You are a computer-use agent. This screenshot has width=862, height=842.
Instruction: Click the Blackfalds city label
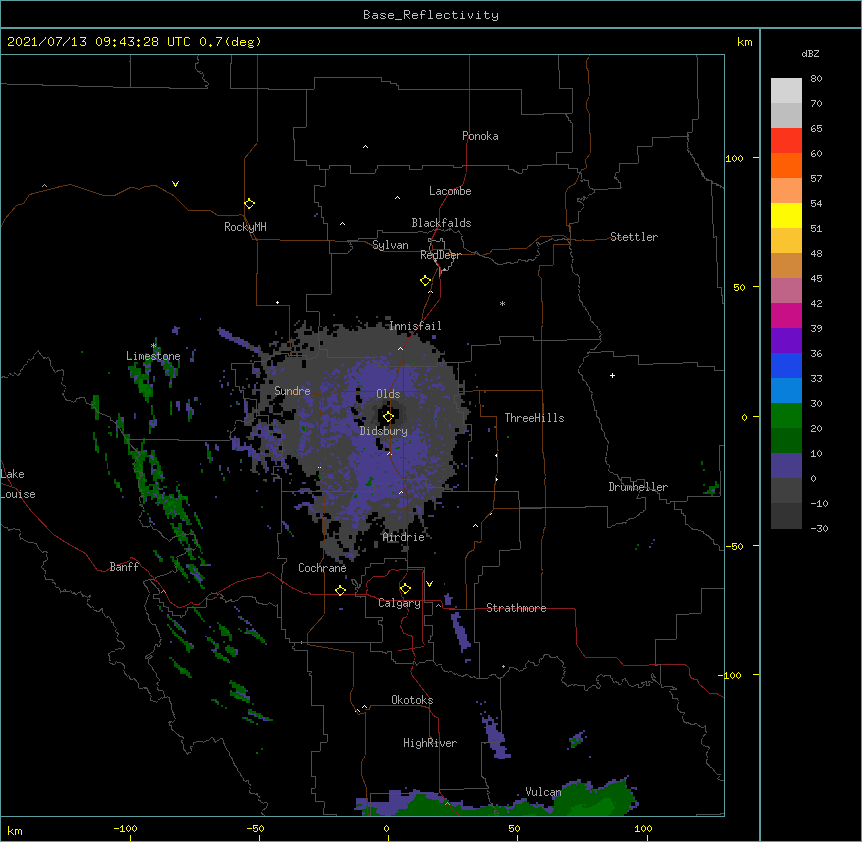tap(441, 223)
